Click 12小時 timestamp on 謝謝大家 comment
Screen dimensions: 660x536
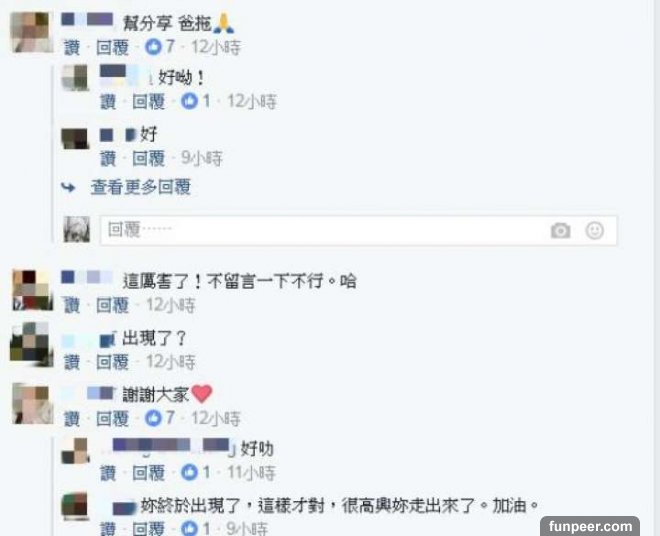point(216,419)
